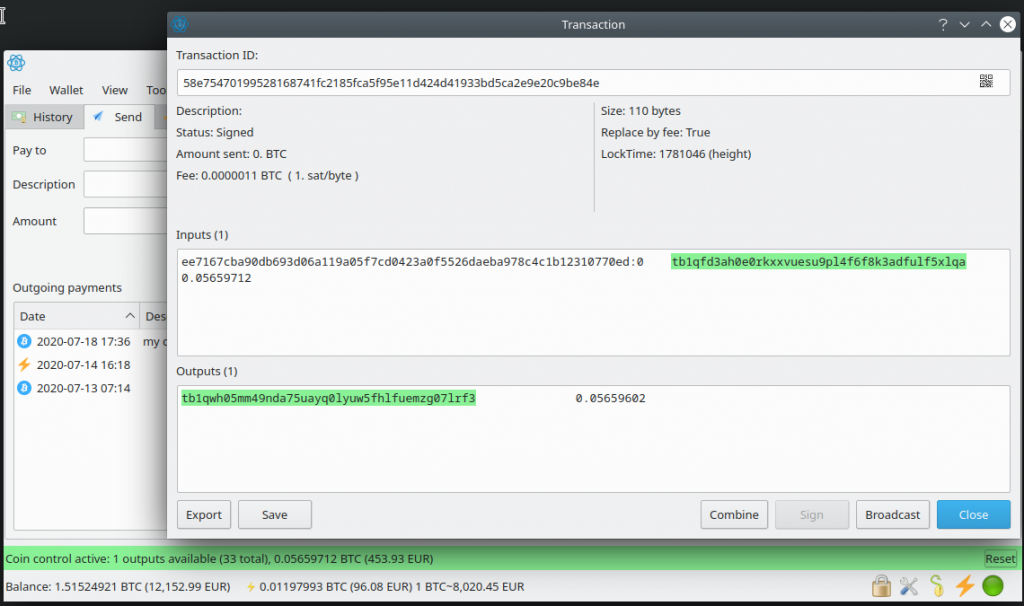The image size is (1024, 606).
Task: Click the Amount input field
Action: coord(125,221)
